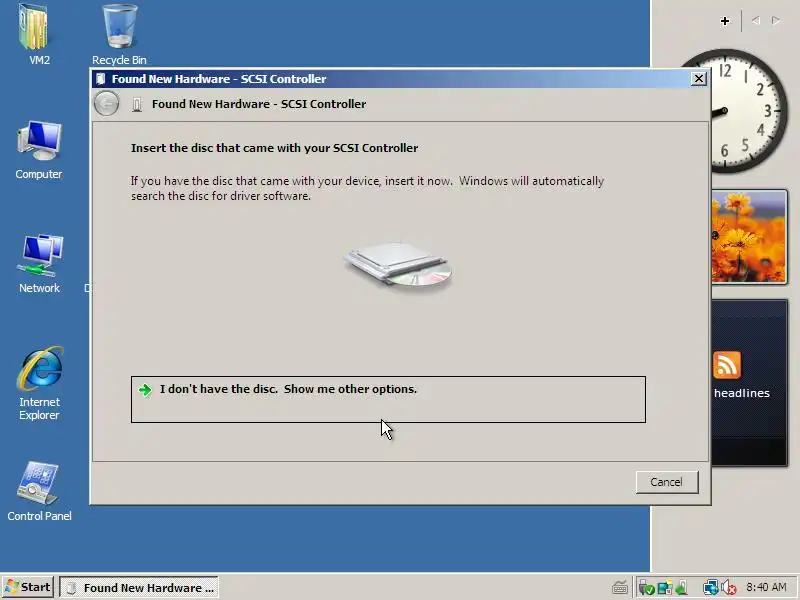The width and height of the screenshot is (800, 600).
Task: Click the sidebar next page arrow
Action: pos(776,20)
